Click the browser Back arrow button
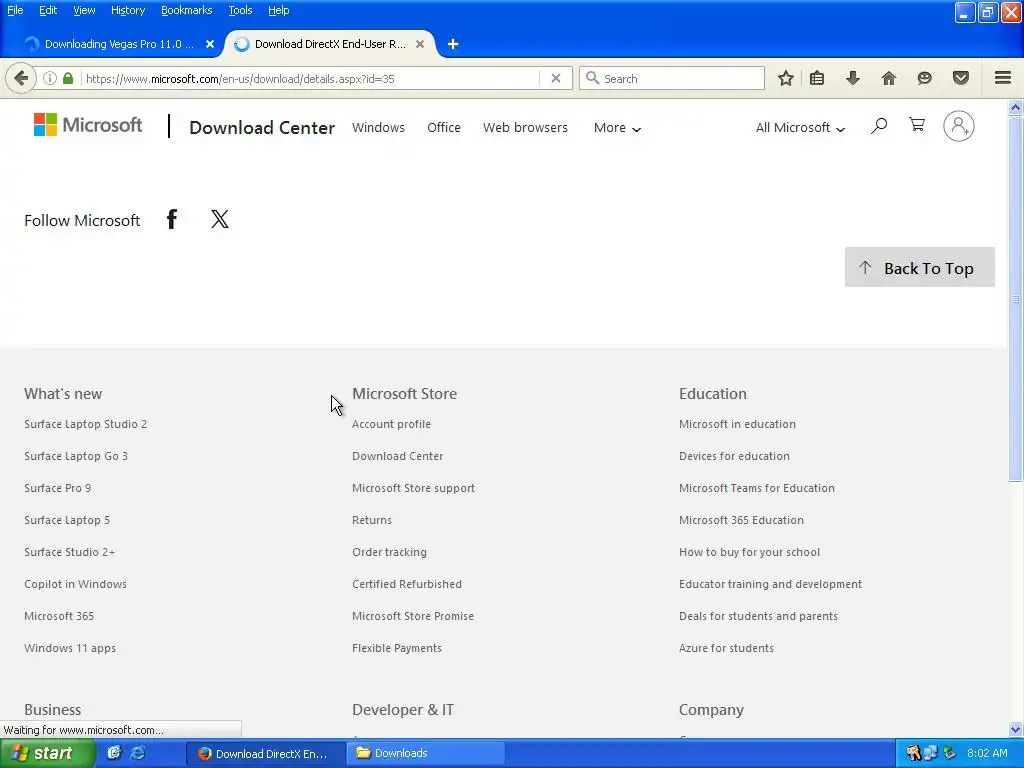This screenshot has height=768, width=1024. [x=21, y=78]
